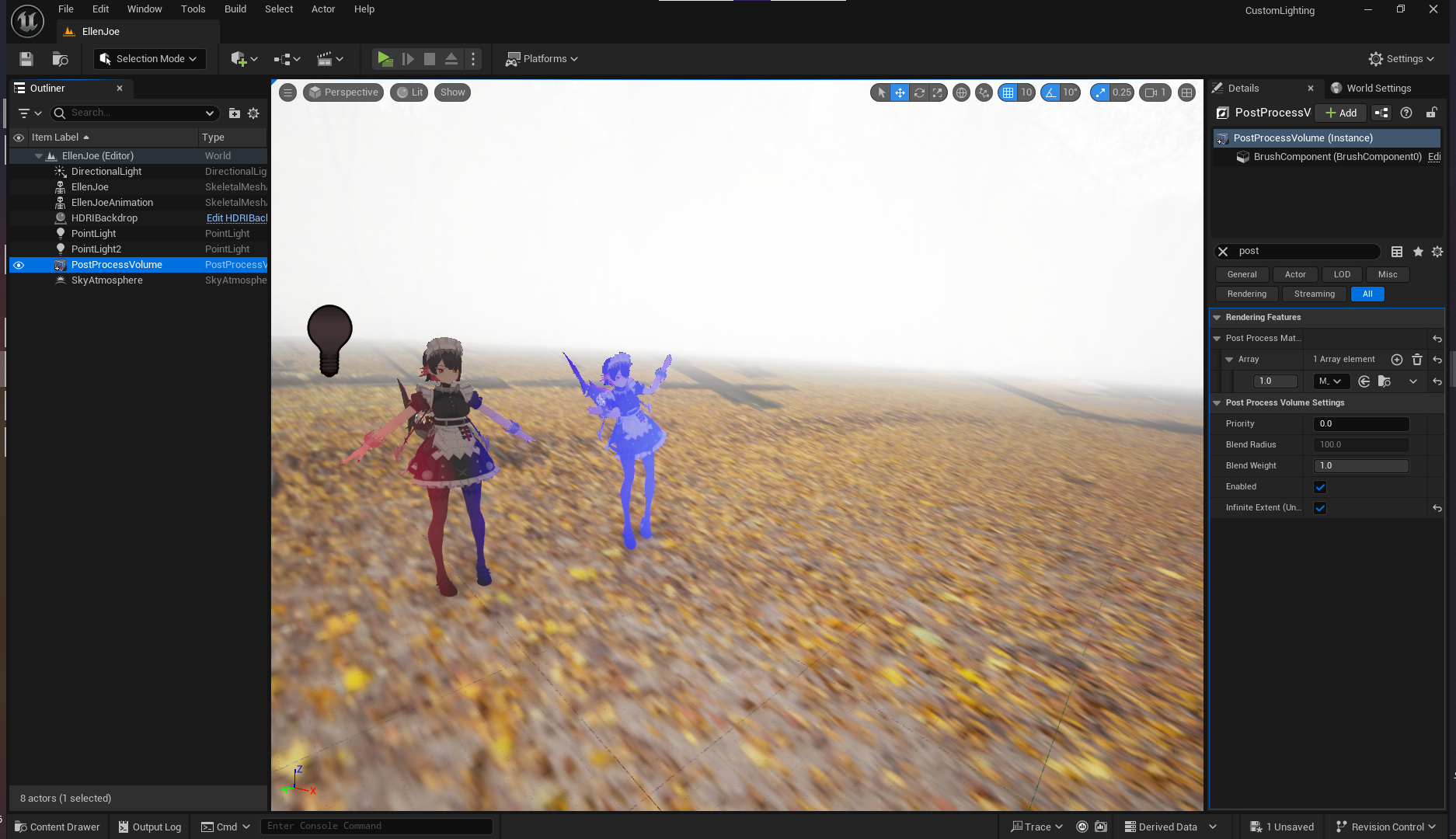Select the DirectionalLight actor in the Outliner
The image size is (1456, 839).
(106, 172)
